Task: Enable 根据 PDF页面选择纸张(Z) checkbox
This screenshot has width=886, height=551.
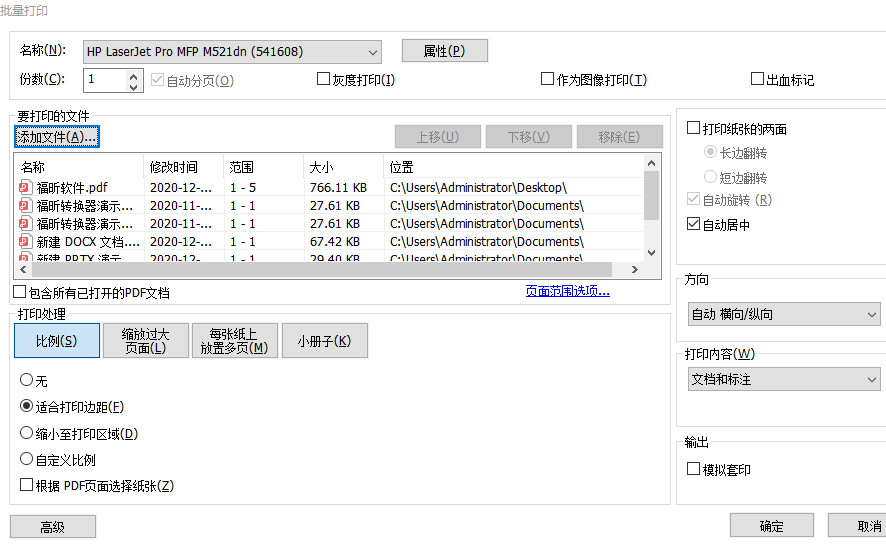Action: pyautogui.click(x=26, y=485)
